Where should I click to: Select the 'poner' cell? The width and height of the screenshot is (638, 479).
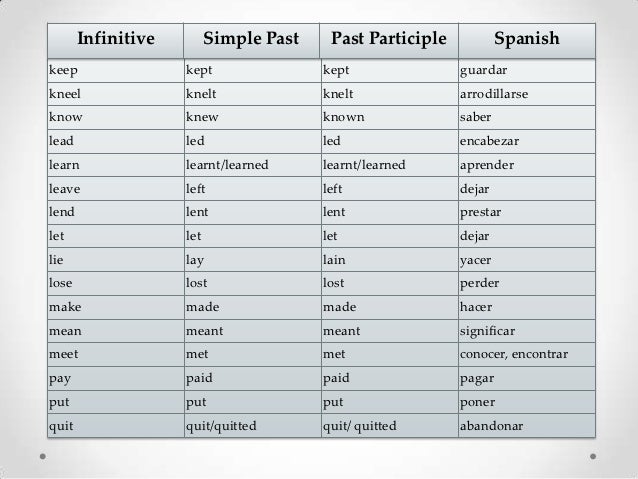point(527,402)
